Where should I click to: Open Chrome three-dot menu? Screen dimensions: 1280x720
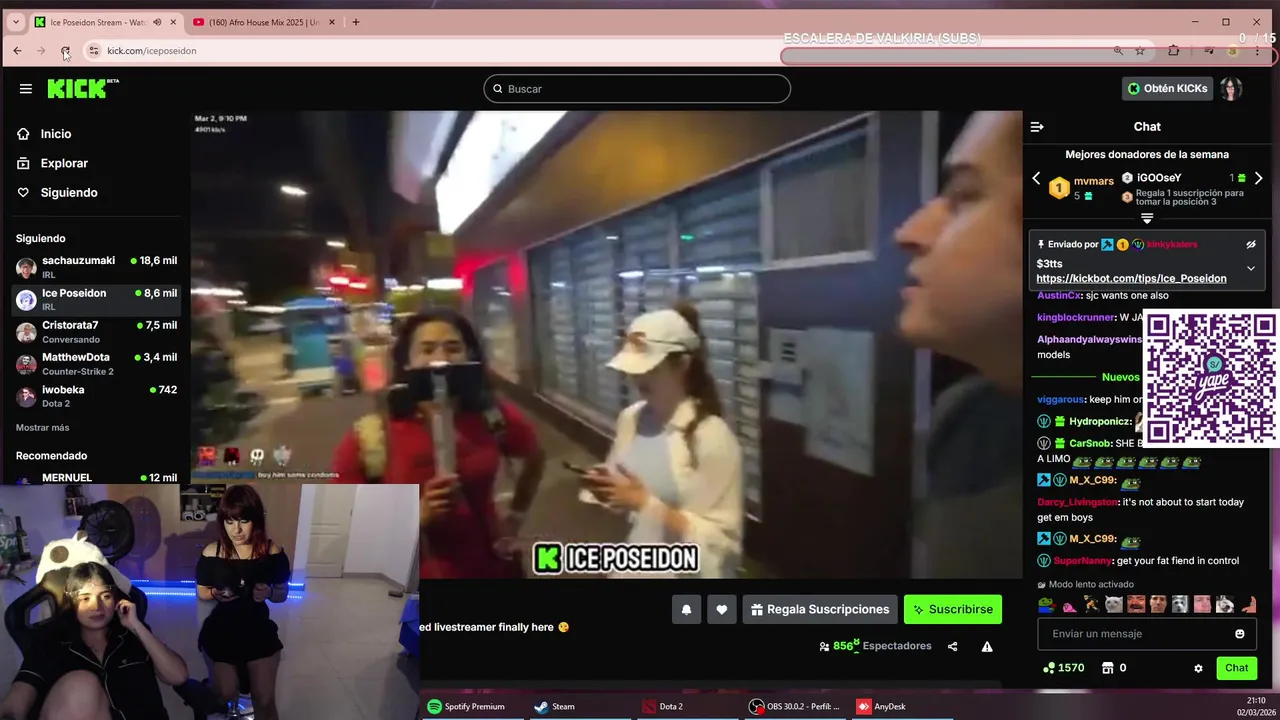1257,51
